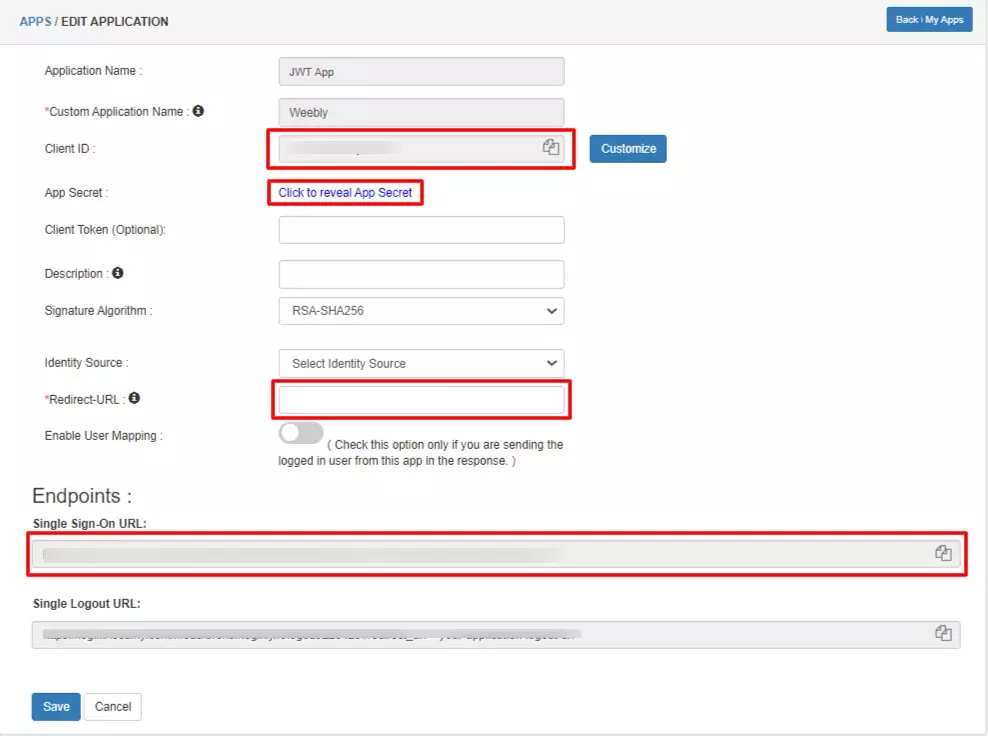This screenshot has width=988, height=736.
Task: Info icon beside Redirect-URL label
Action: point(134,398)
